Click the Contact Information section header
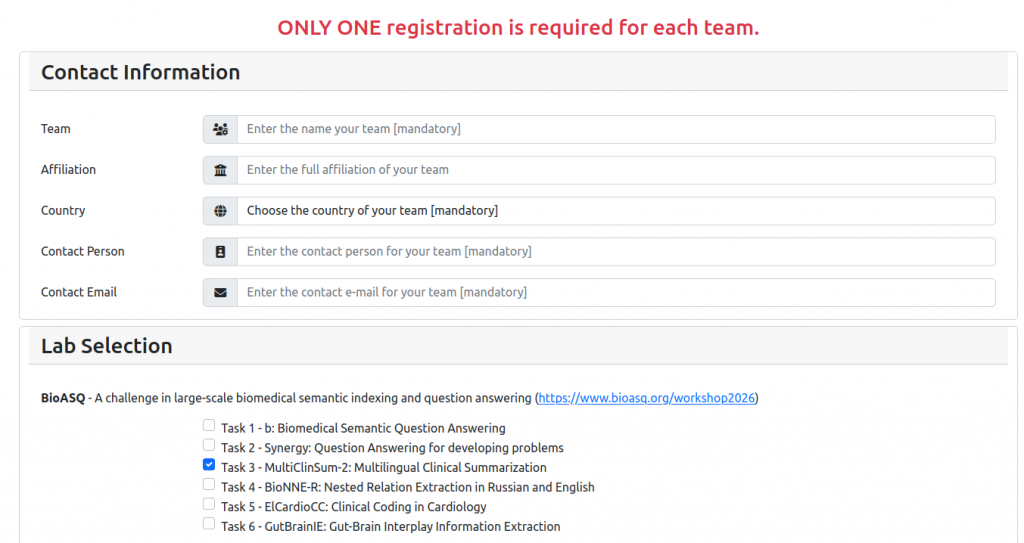 pyautogui.click(x=141, y=72)
